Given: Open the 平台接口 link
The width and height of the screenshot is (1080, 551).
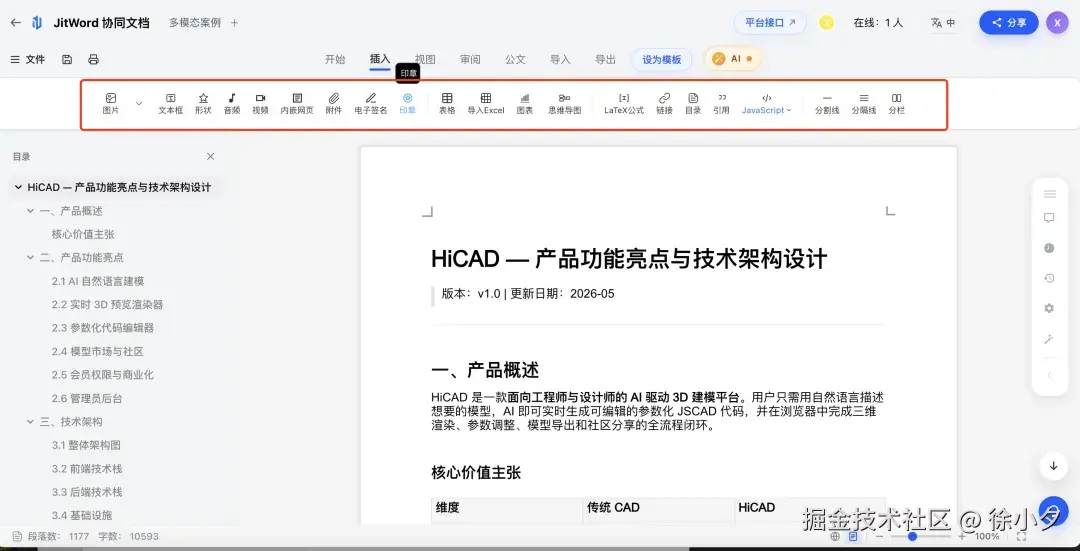Looking at the screenshot, I should click(x=770, y=23).
